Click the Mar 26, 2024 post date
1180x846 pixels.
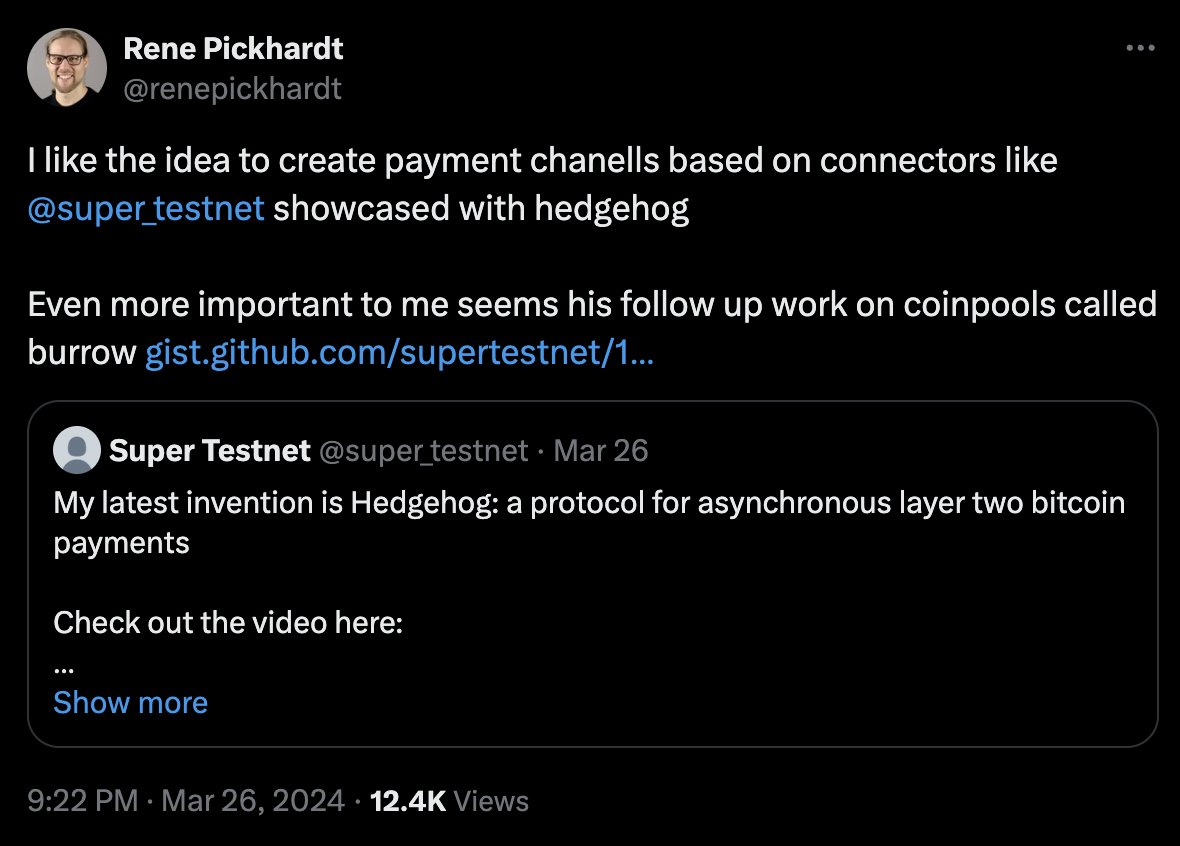252,800
